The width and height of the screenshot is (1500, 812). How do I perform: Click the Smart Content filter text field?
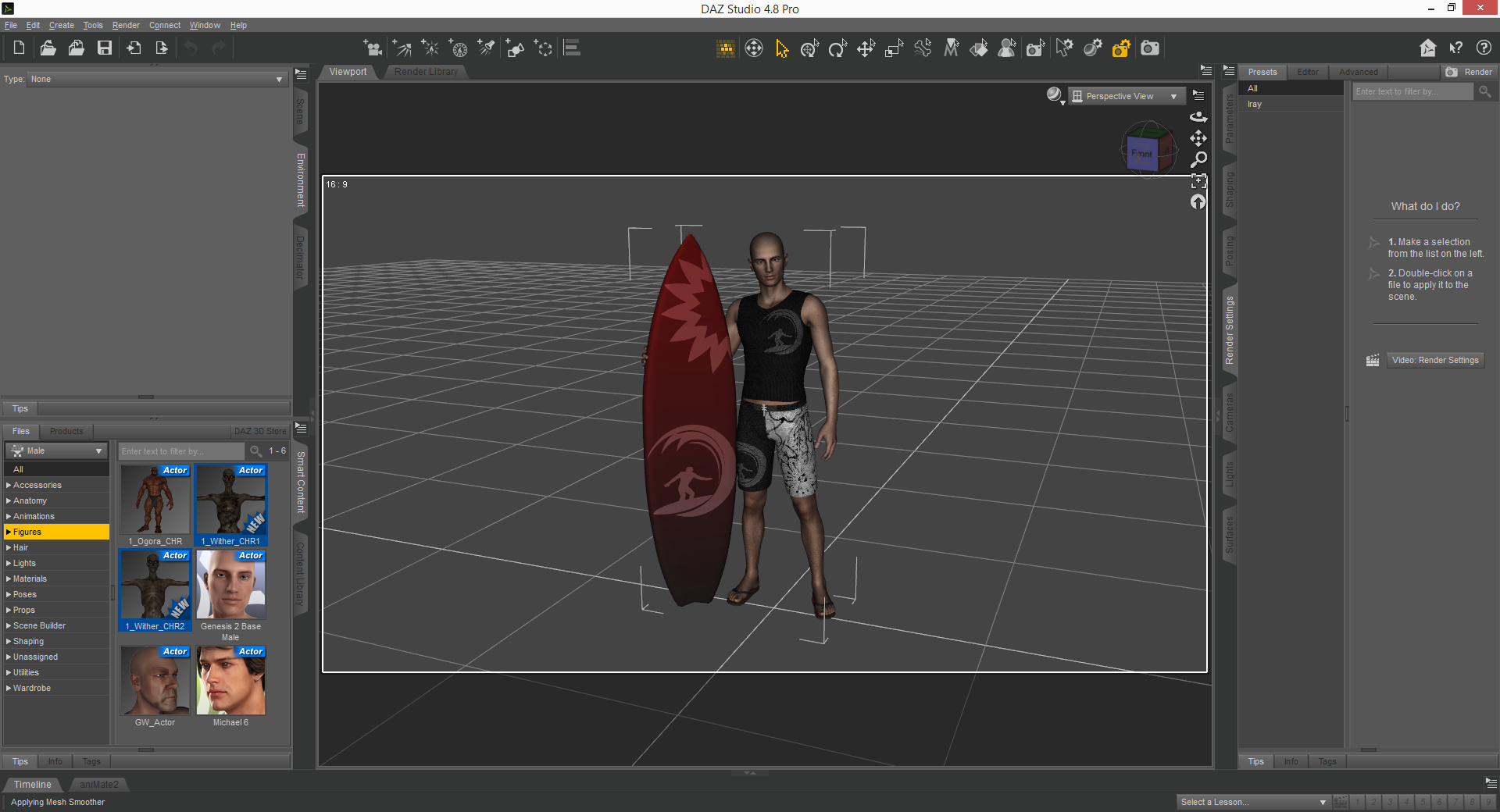click(x=181, y=451)
